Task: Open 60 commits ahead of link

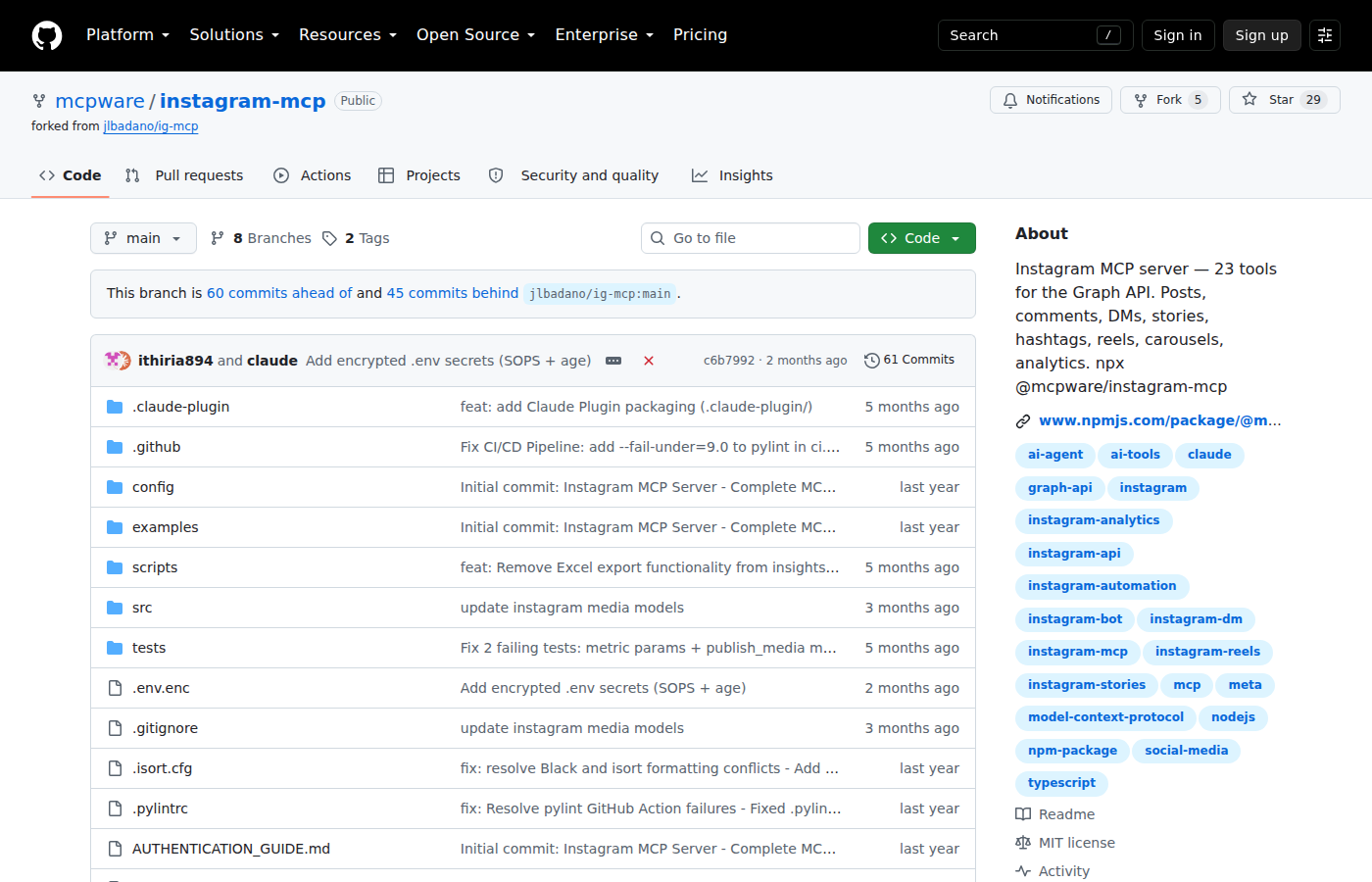Action: coord(279,293)
